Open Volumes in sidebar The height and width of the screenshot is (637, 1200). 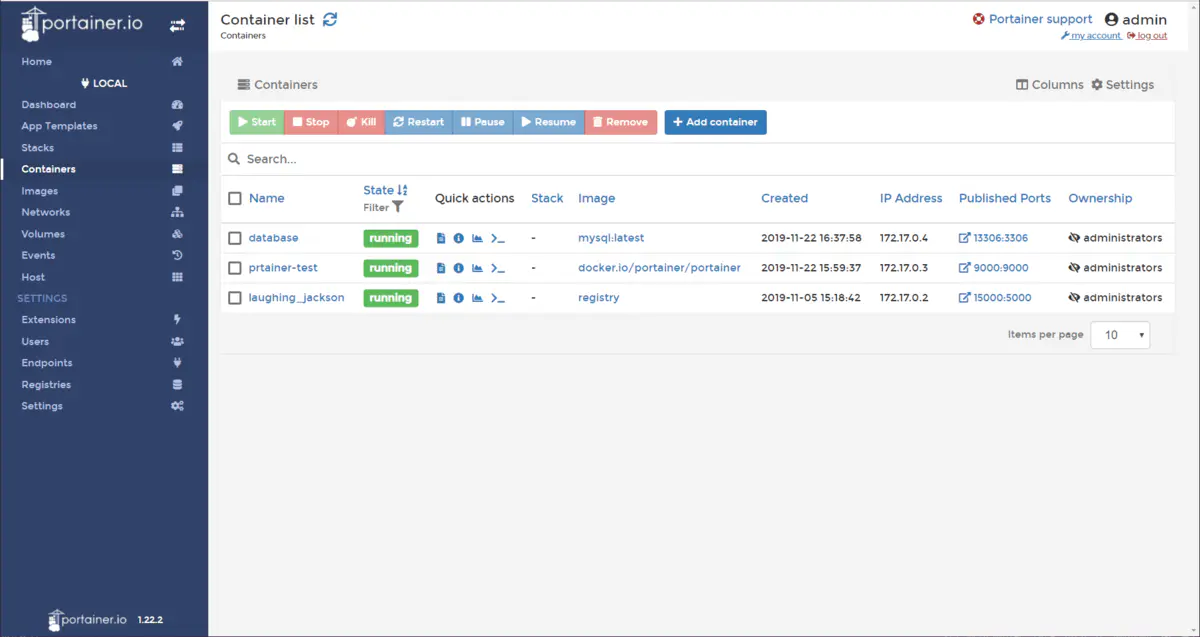click(x=104, y=234)
